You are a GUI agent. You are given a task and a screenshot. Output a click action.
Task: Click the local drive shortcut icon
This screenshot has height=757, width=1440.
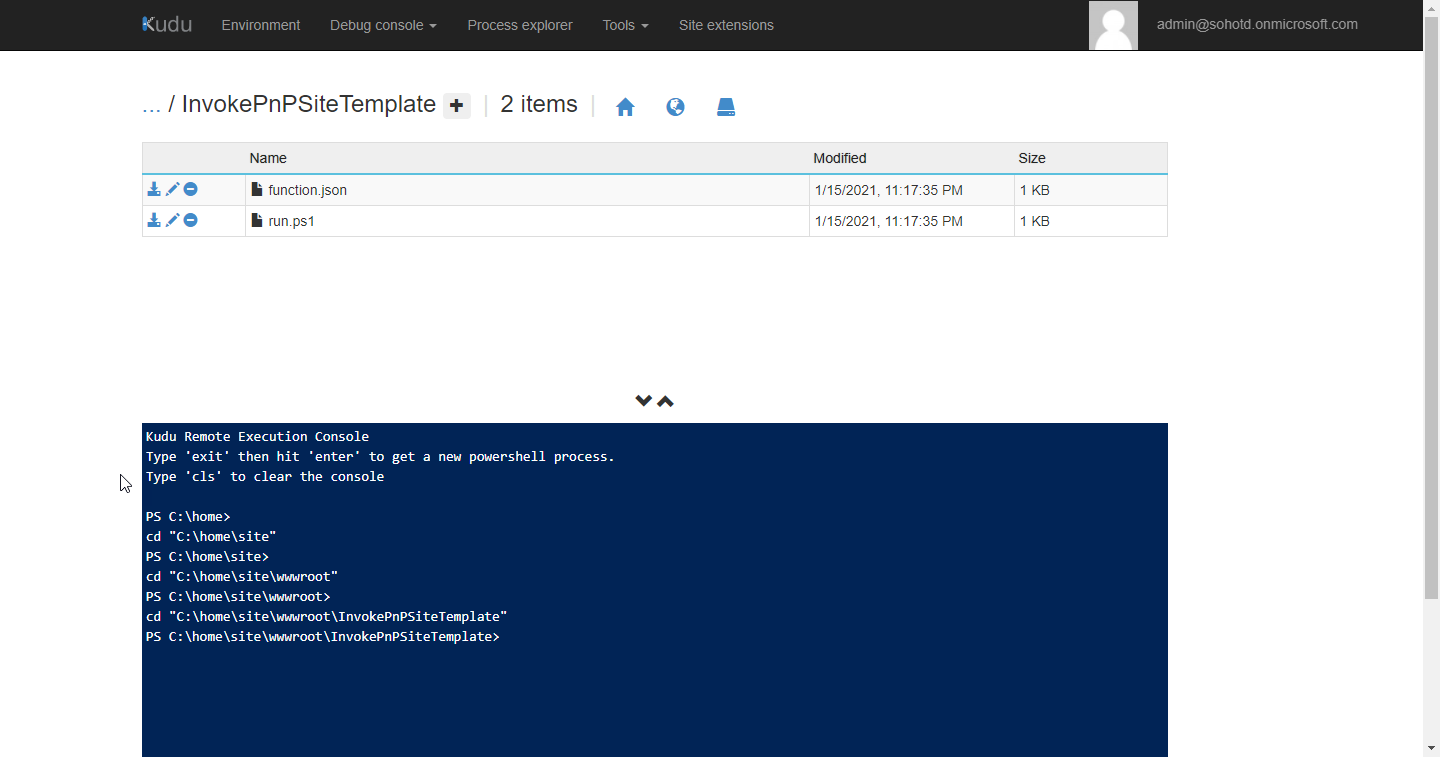[725, 106]
